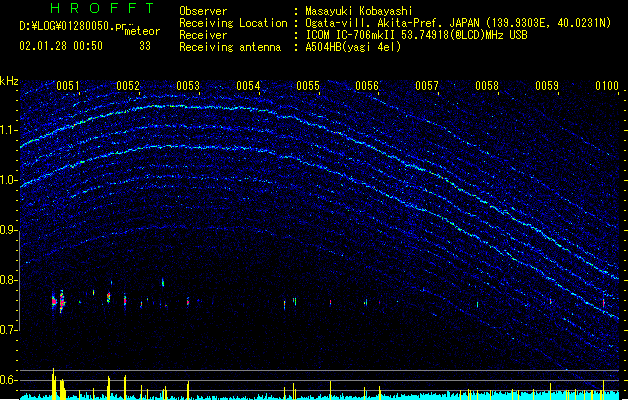629x400 pixels.
Task: Click the A504HB(yagi 4el) antenna text
Action: (353, 47)
